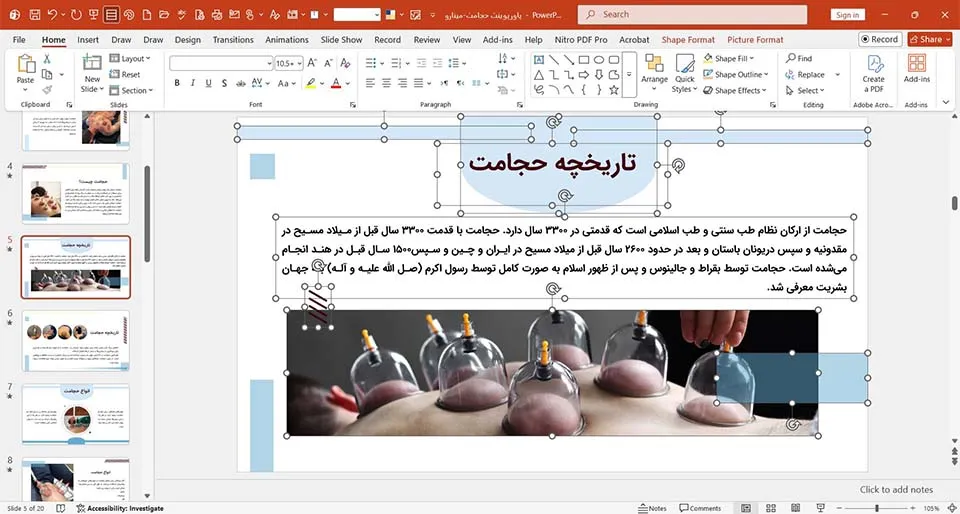Open Shape Outline dropdown
The height and width of the screenshot is (514, 960).
(x=735, y=75)
